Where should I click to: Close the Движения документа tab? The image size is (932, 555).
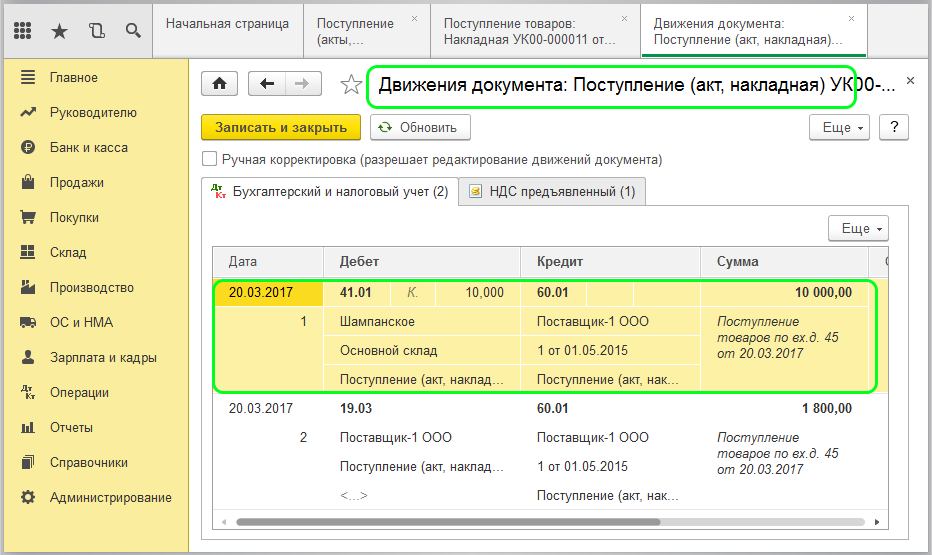click(x=851, y=19)
